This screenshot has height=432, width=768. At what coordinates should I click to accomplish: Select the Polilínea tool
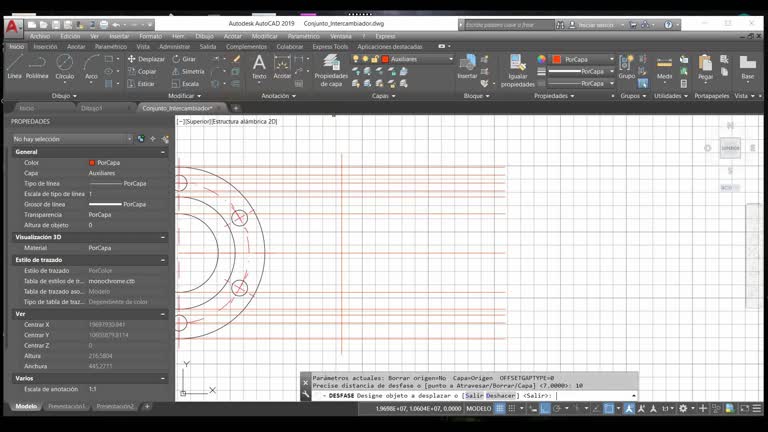tap(37, 67)
